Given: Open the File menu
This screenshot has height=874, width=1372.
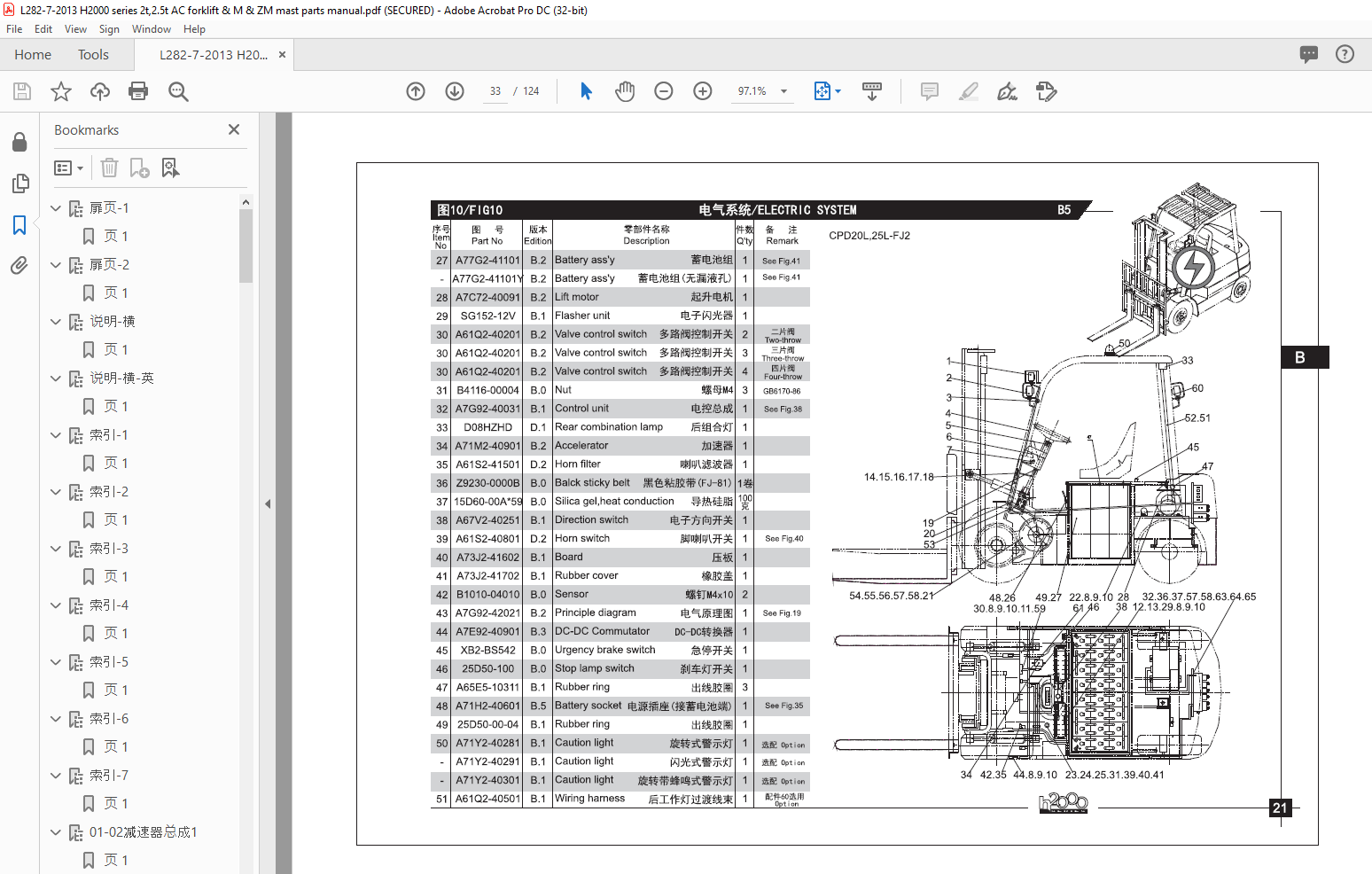Looking at the screenshot, I should point(14,29).
